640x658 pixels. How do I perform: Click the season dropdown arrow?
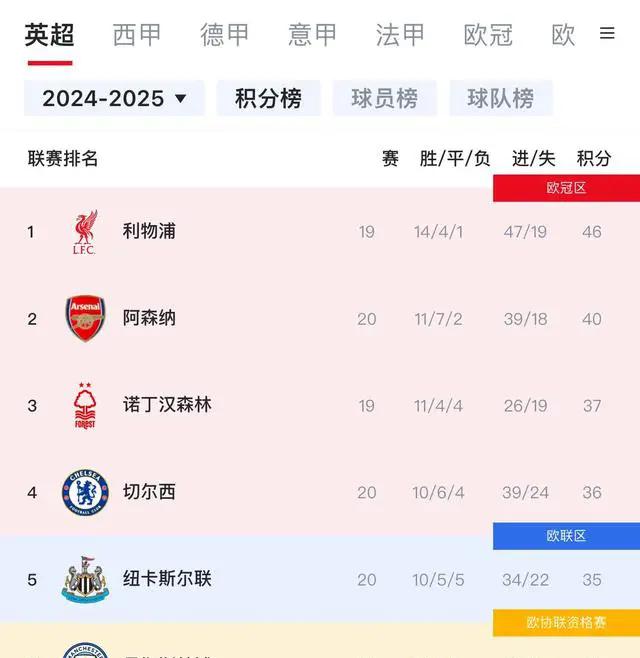(180, 99)
